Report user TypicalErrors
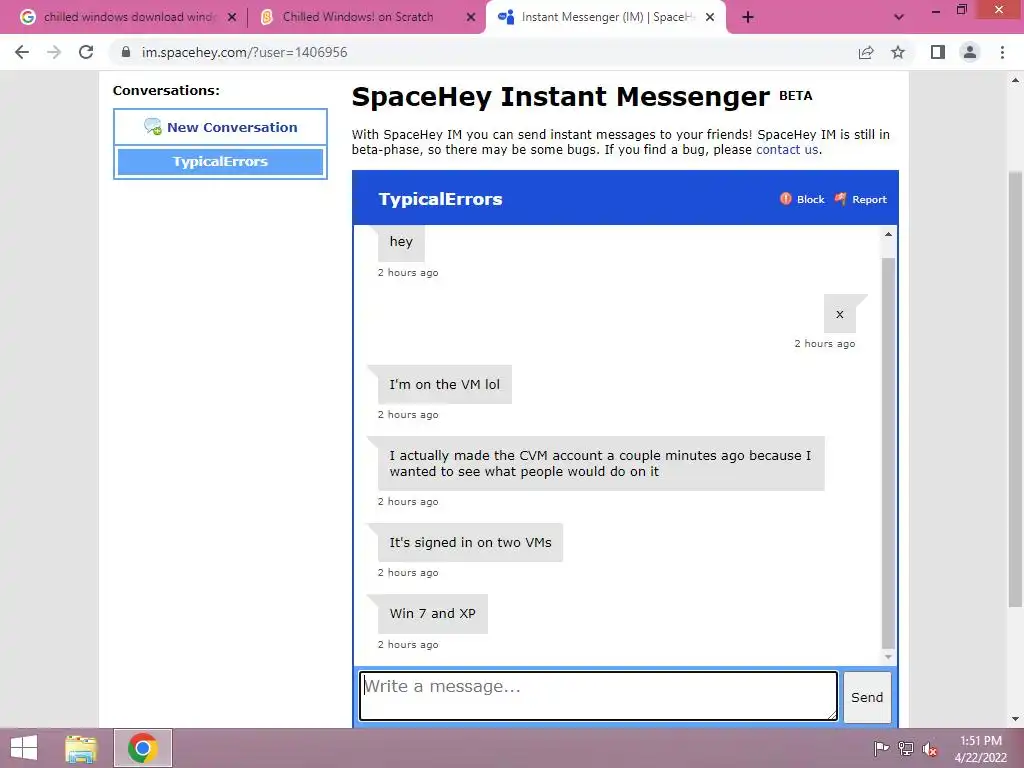 [x=860, y=199]
